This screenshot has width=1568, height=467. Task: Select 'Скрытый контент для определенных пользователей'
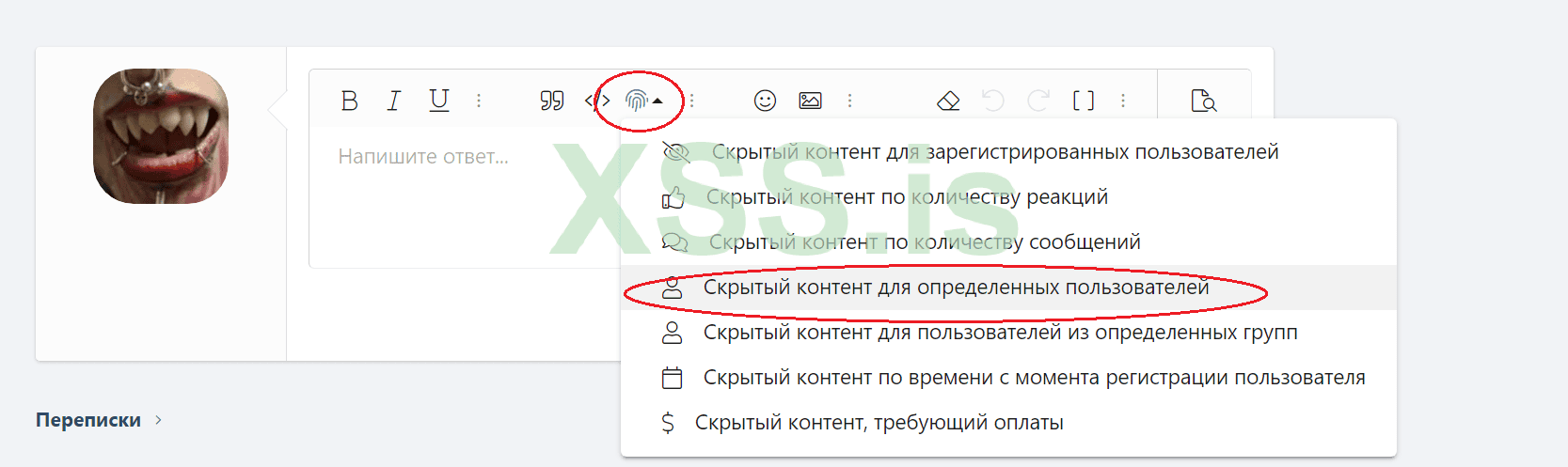pos(1008,288)
